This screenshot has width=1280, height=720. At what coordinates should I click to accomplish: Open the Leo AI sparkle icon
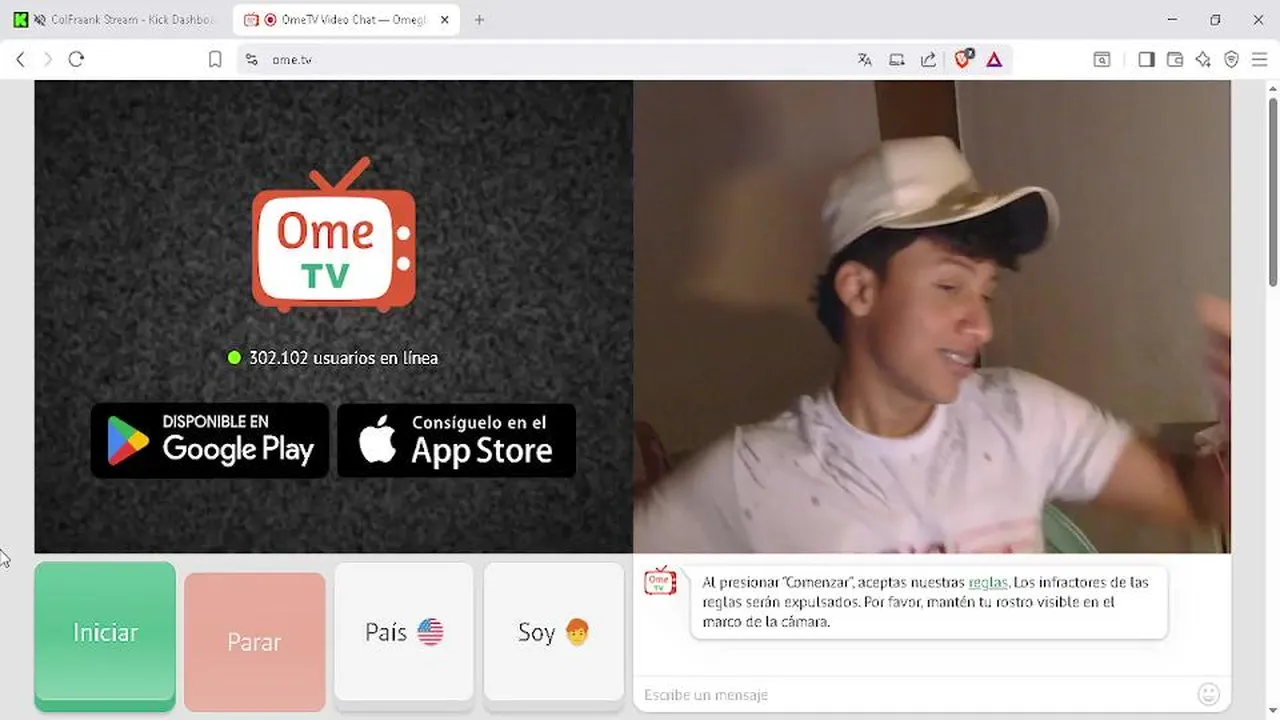pyautogui.click(x=1203, y=59)
